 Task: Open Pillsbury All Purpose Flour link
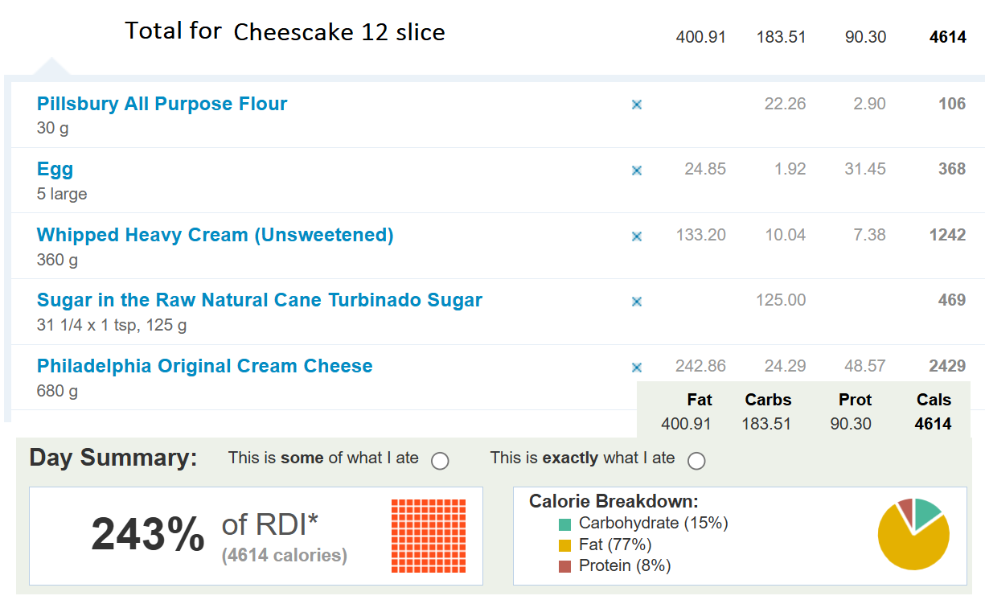[x=161, y=104]
